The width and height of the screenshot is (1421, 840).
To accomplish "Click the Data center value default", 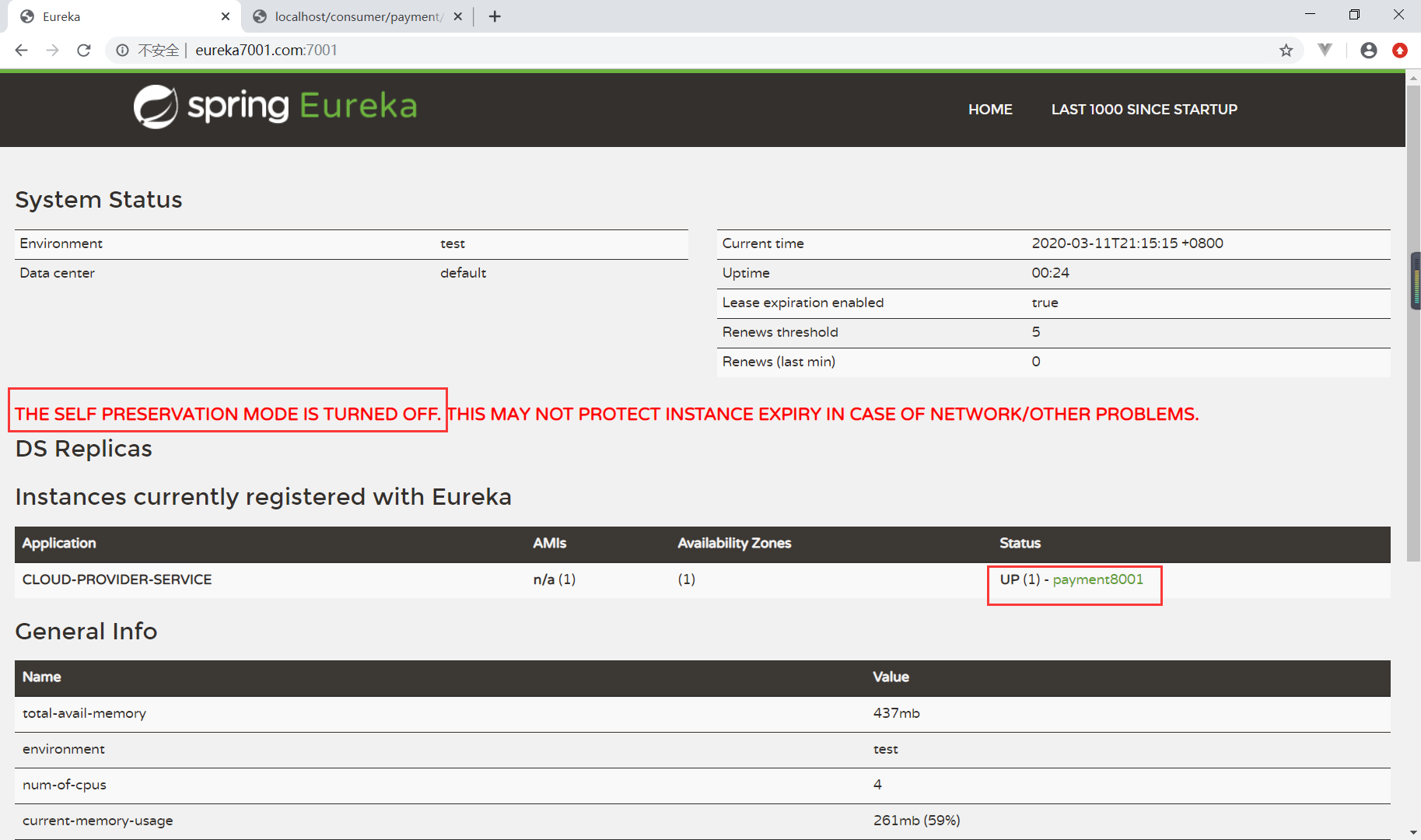I will coord(463,273).
